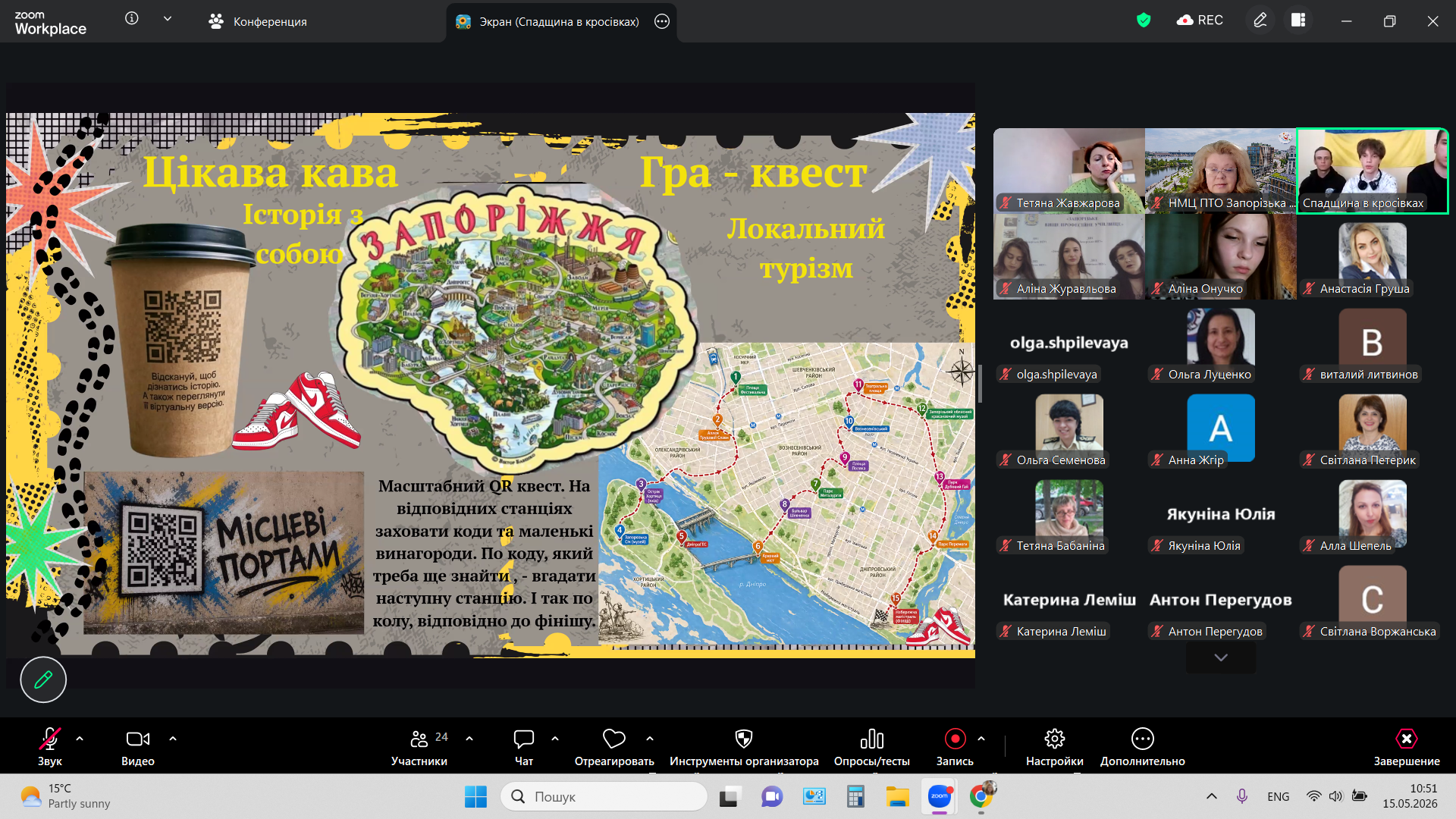1456x819 pixels.
Task: Show hidden system tray icons
Action: click(1212, 796)
